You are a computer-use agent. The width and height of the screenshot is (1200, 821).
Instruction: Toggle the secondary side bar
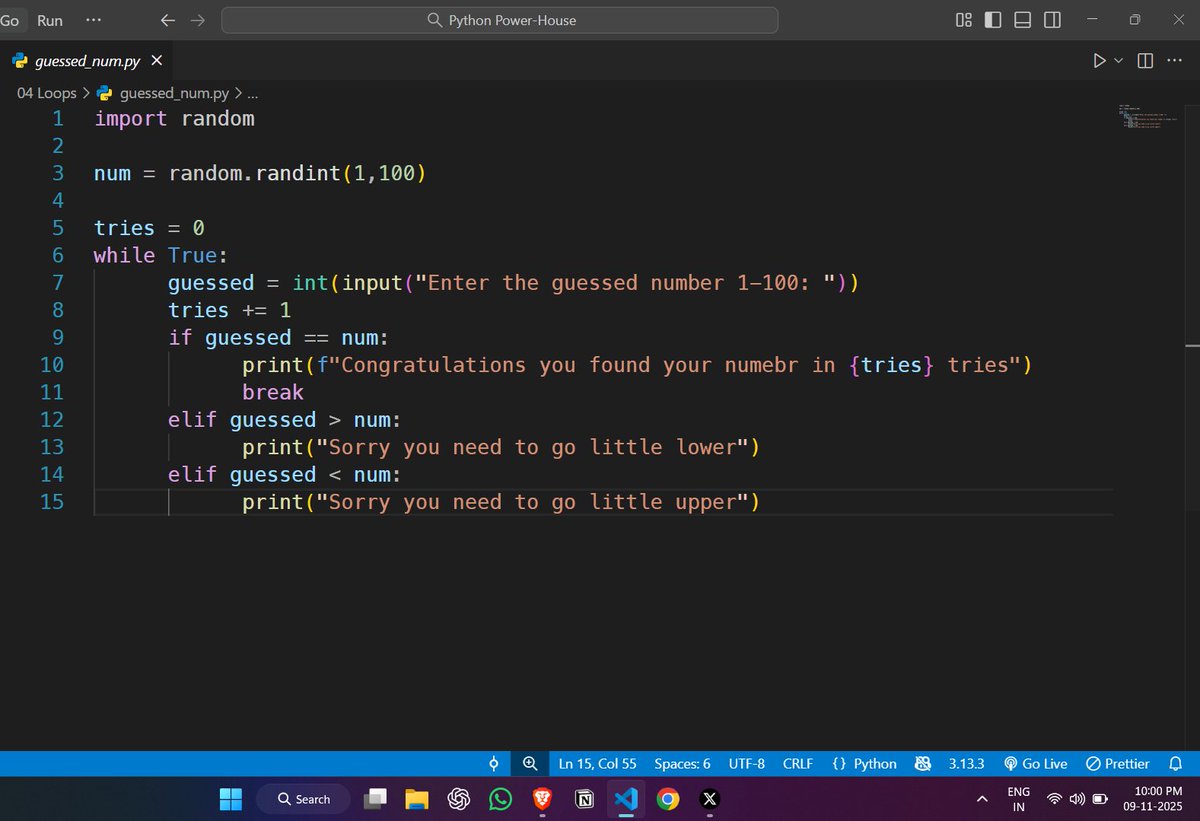coord(1052,20)
